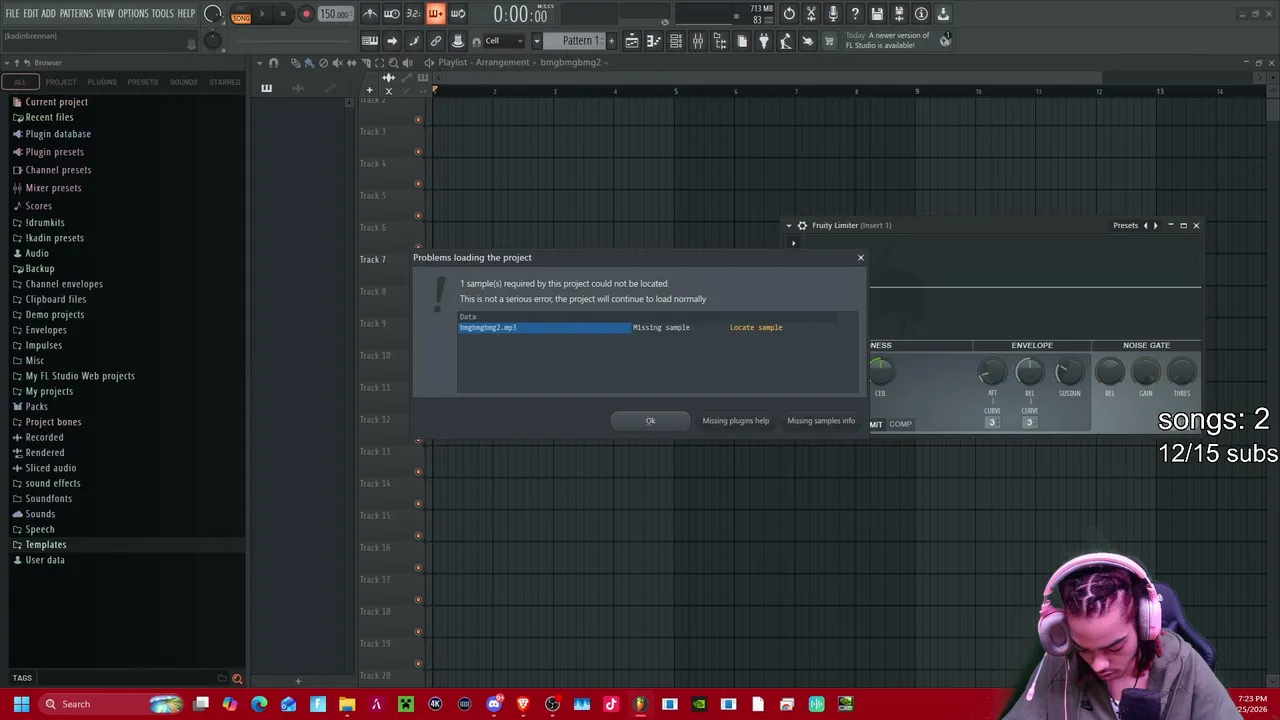Click the export download arrow icon
Viewport: 1280px width, 720px height.
click(x=943, y=14)
